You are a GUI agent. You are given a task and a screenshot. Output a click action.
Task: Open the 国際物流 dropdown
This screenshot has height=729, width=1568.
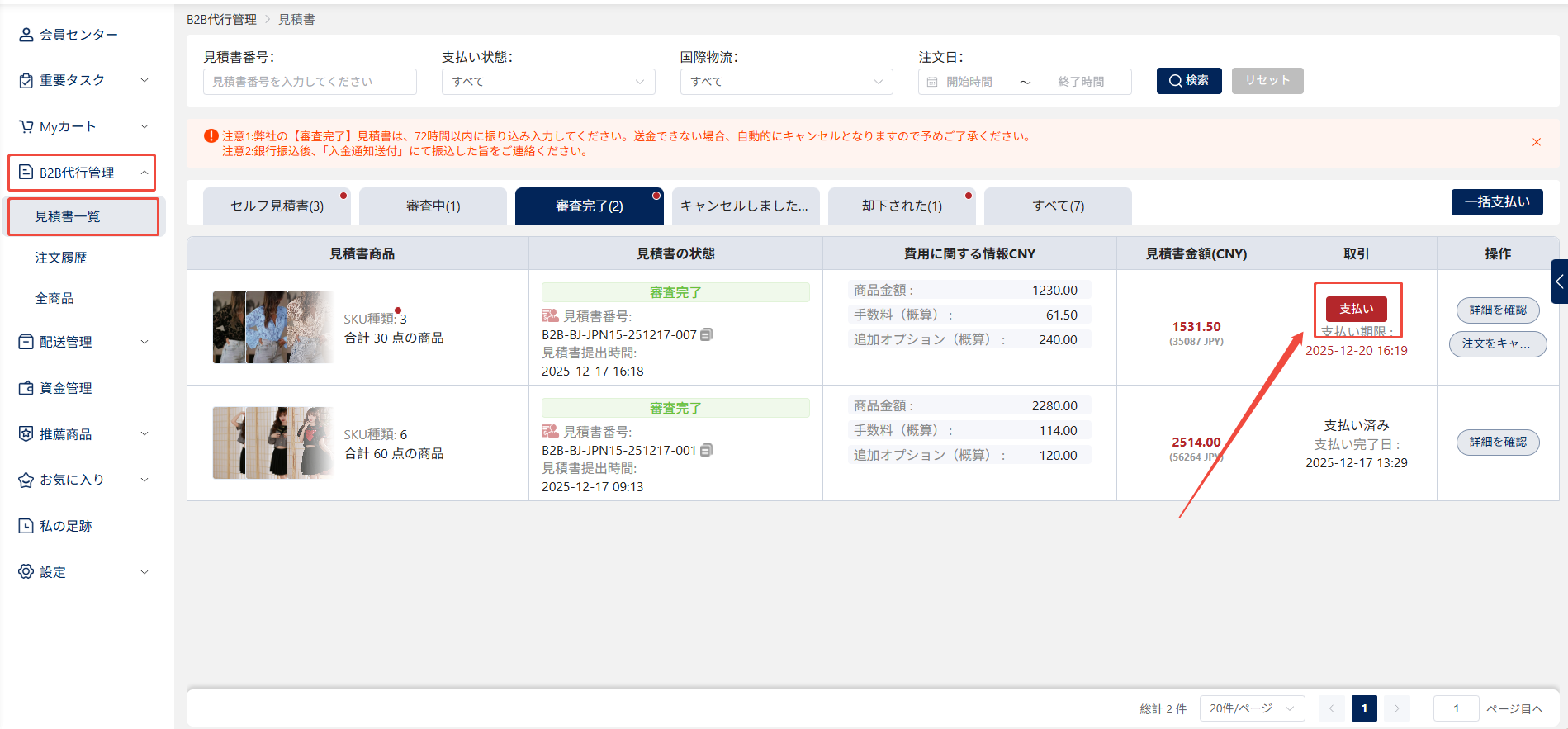pos(787,82)
